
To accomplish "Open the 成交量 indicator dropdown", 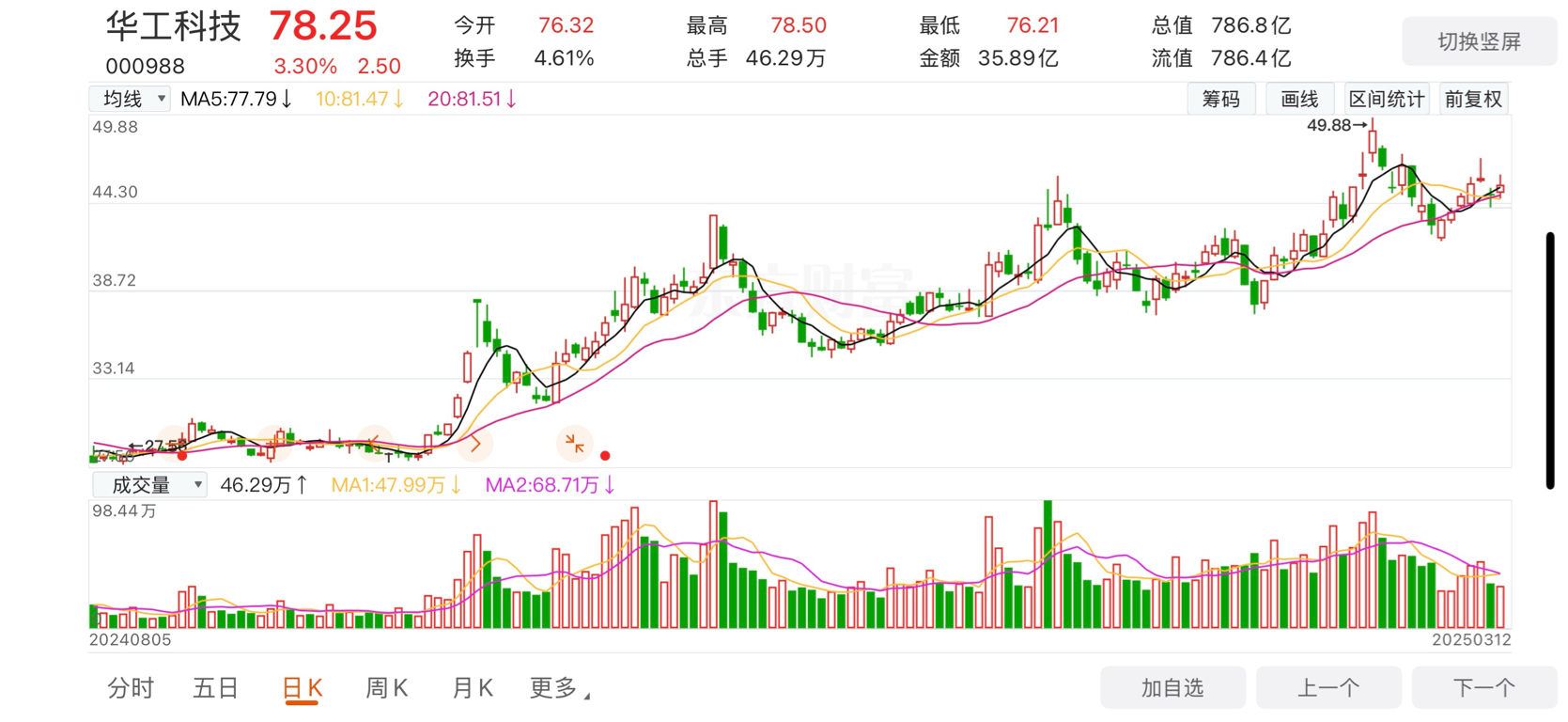I will 149,485.
